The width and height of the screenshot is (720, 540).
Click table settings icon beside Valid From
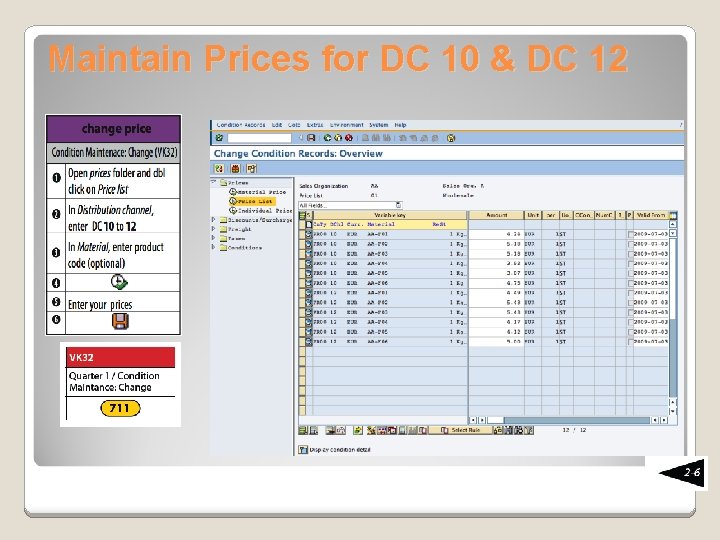point(673,215)
